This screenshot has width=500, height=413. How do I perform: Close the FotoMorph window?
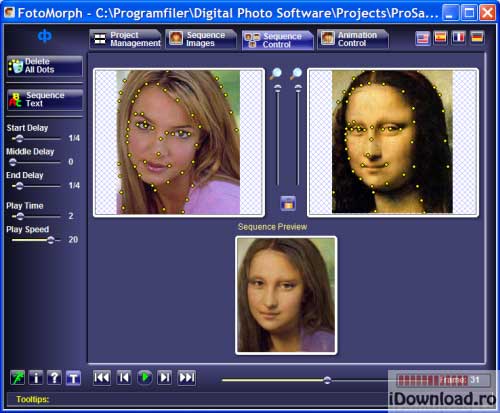[488, 13]
